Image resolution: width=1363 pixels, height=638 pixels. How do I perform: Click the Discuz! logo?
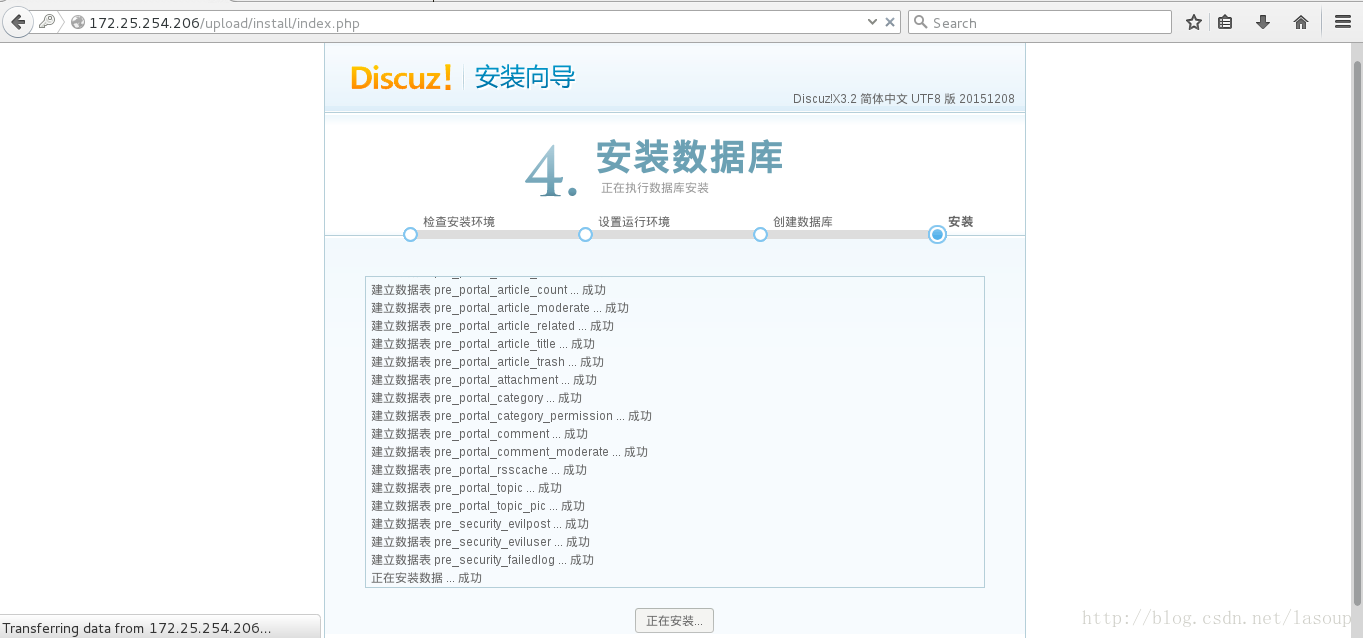click(401, 77)
